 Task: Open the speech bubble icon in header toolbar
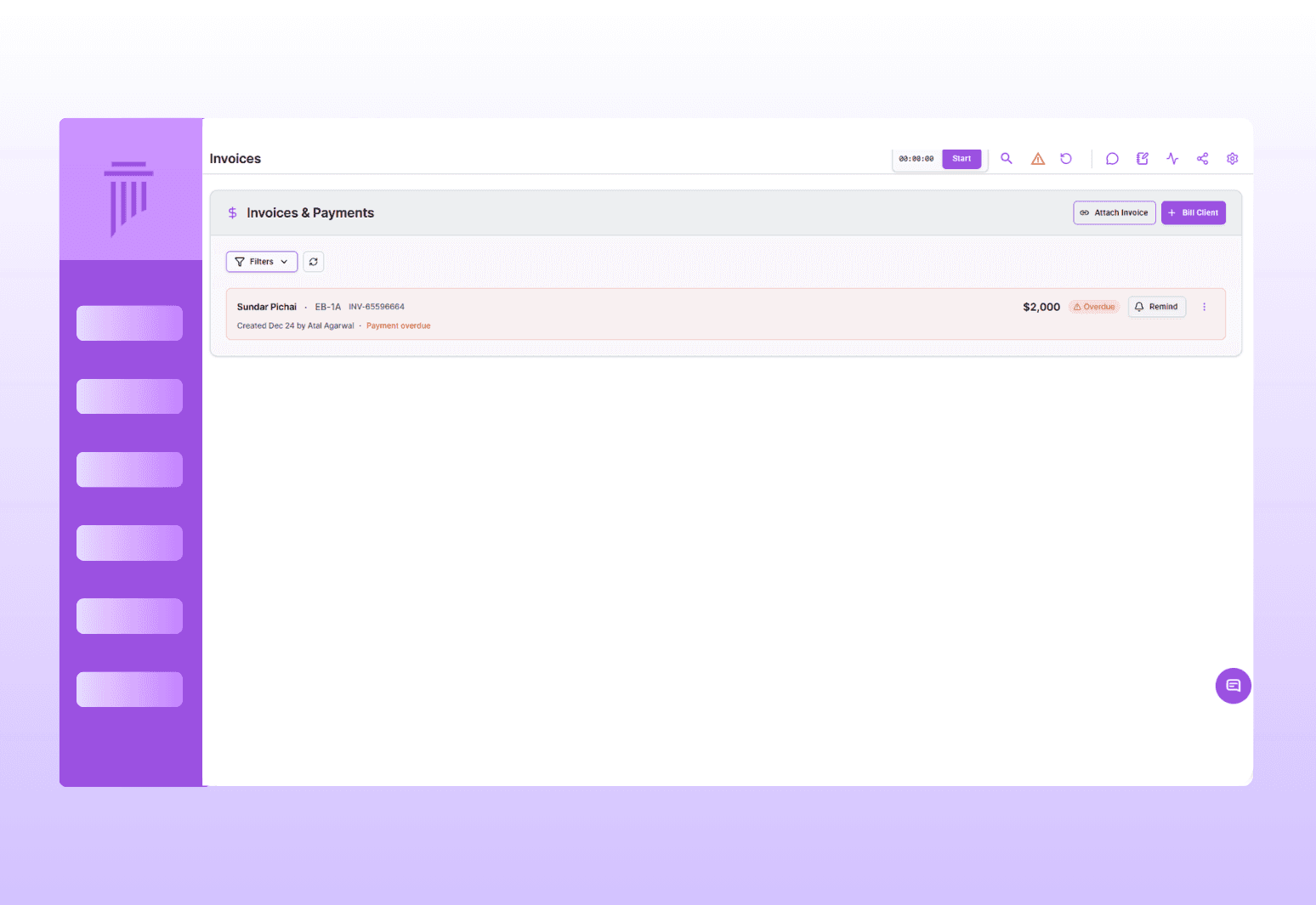(x=1112, y=159)
